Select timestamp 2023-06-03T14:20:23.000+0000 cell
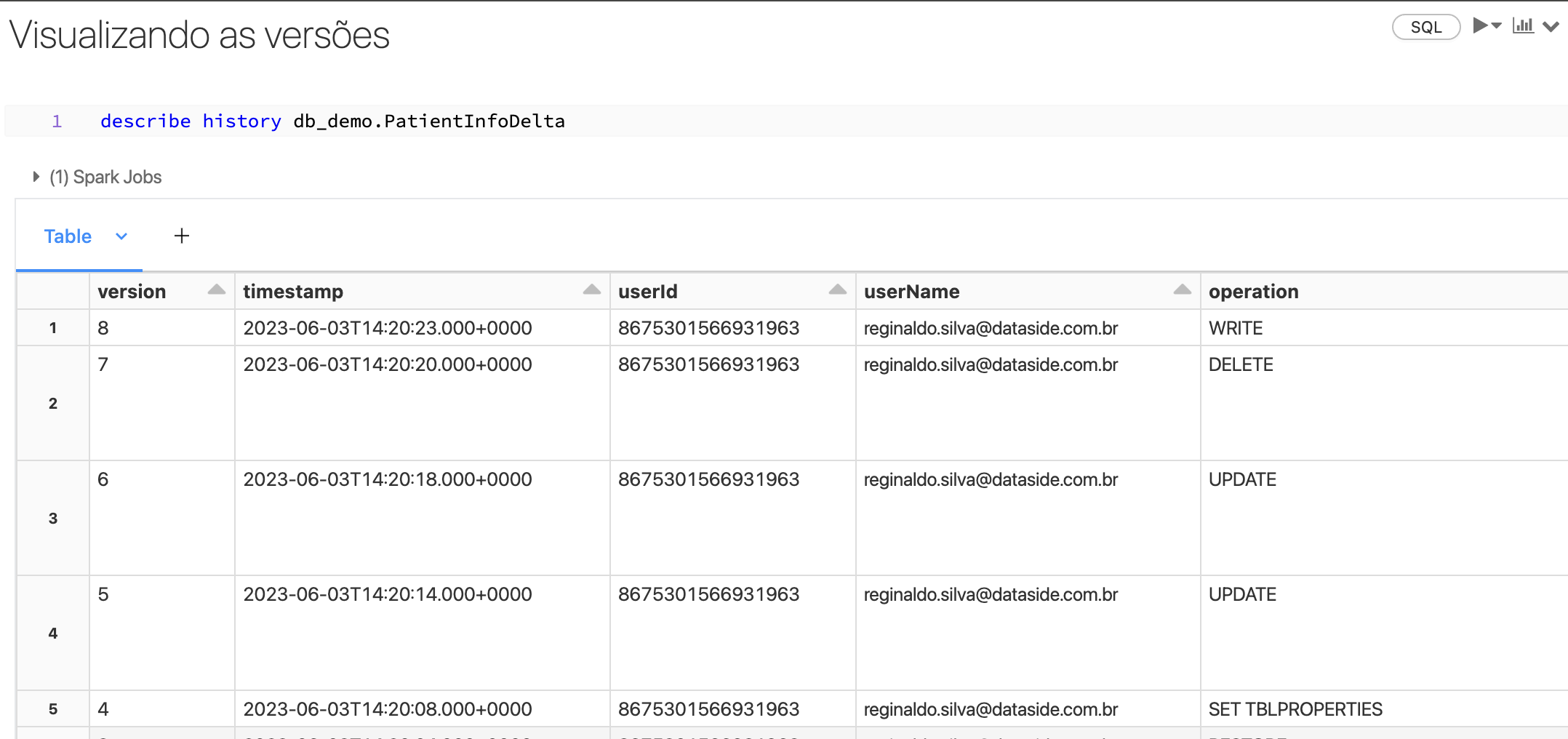 422,328
